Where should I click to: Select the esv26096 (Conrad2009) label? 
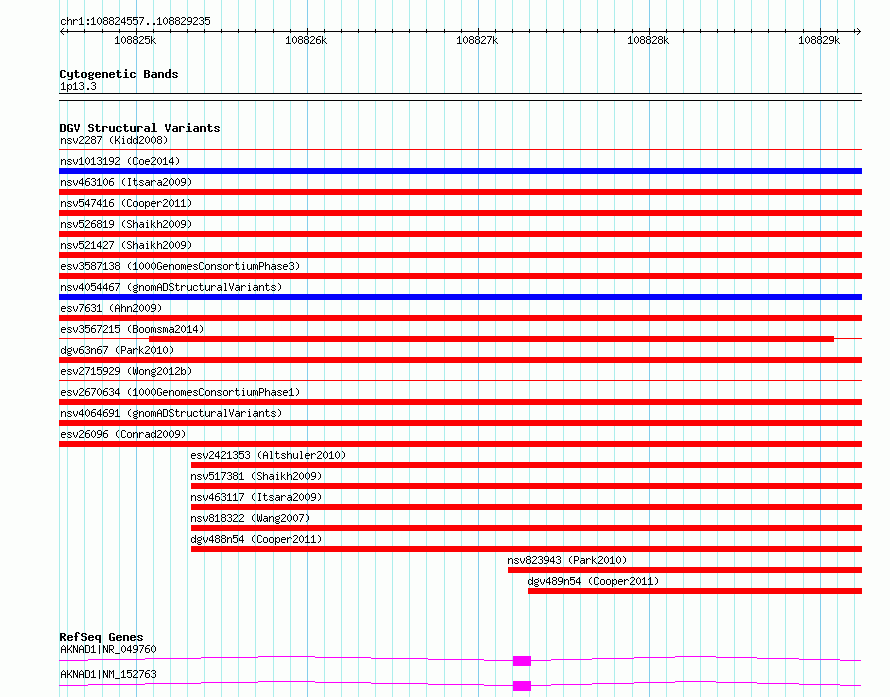point(123,434)
